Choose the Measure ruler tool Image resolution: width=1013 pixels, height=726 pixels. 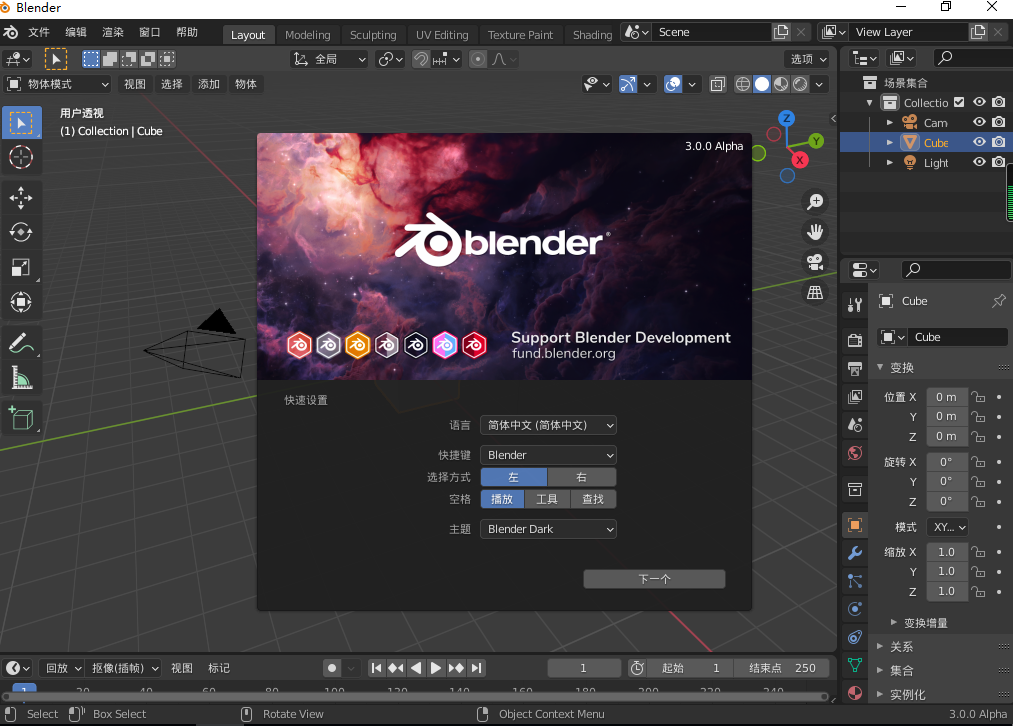point(21,377)
